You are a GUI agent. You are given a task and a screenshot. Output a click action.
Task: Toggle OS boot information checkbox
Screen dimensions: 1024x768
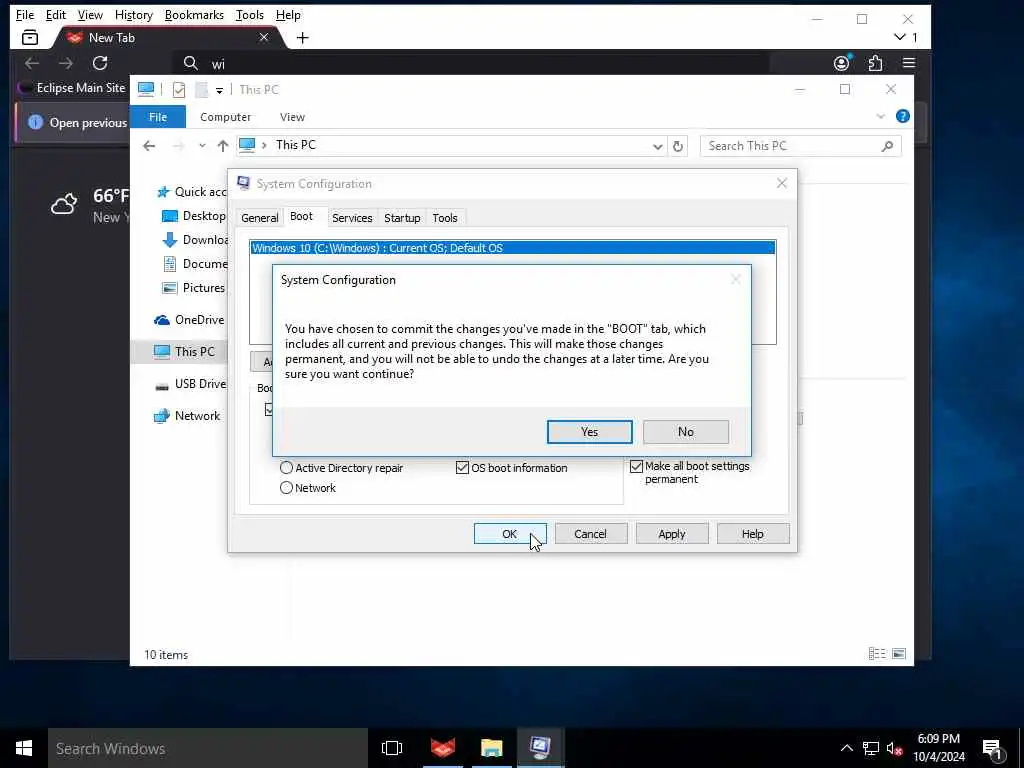(462, 468)
